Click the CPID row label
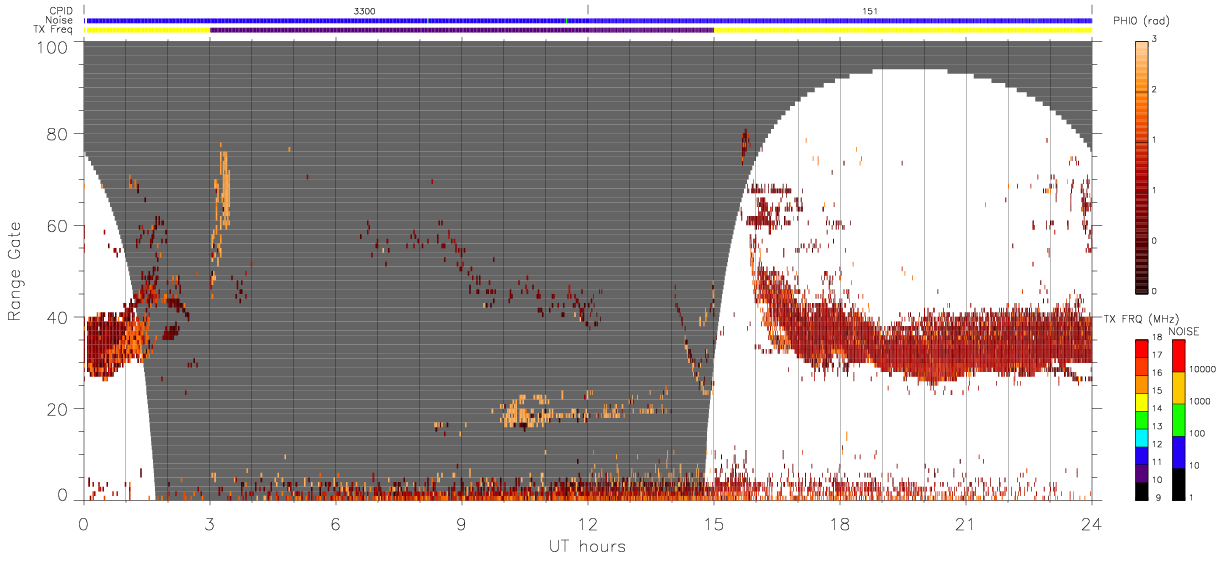1228x567 pixels. pos(63,10)
